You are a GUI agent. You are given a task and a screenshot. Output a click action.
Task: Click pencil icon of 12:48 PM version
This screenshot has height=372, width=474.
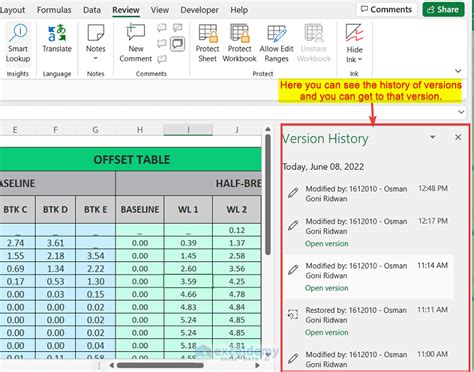[293, 193]
